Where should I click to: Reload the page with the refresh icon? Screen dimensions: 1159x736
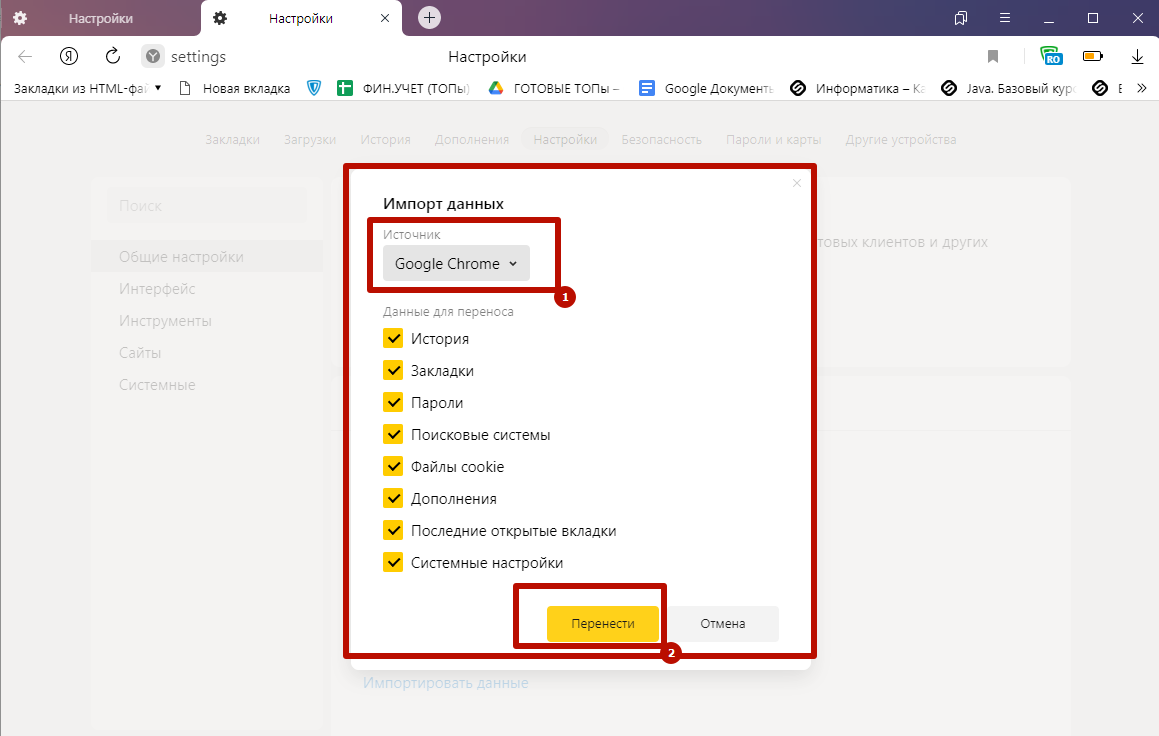[x=113, y=56]
